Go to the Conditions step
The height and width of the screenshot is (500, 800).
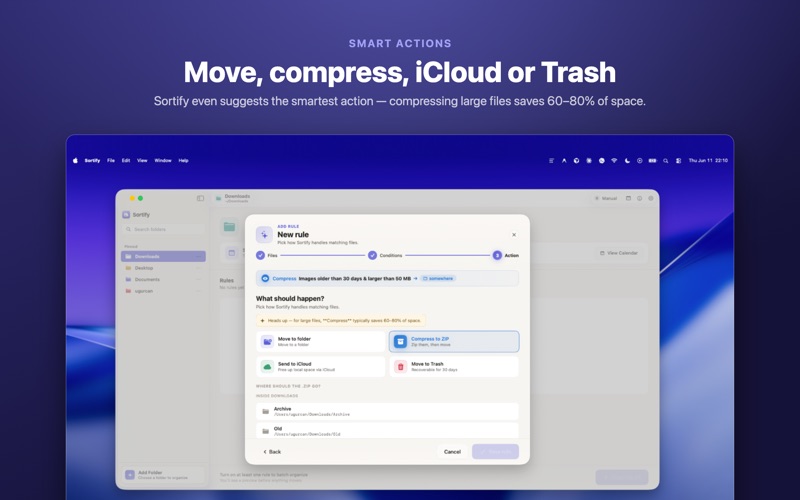pyautogui.click(x=385, y=255)
